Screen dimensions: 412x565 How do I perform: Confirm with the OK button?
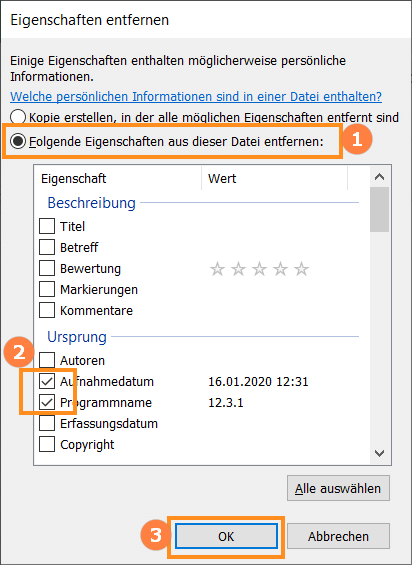click(x=226, y=537)
